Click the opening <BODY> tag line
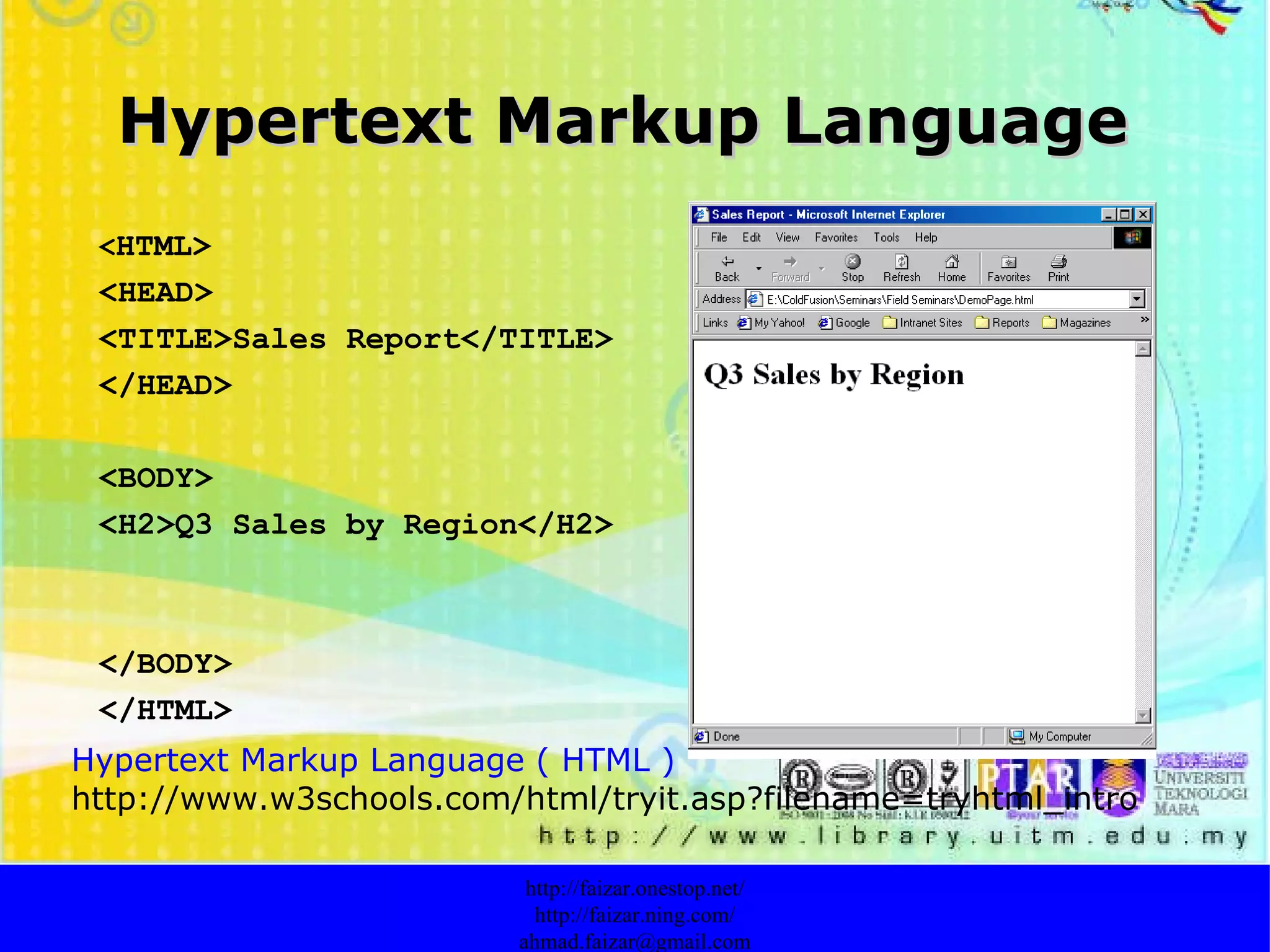Viewport: 1270px width, 952px height. point(156,478)
